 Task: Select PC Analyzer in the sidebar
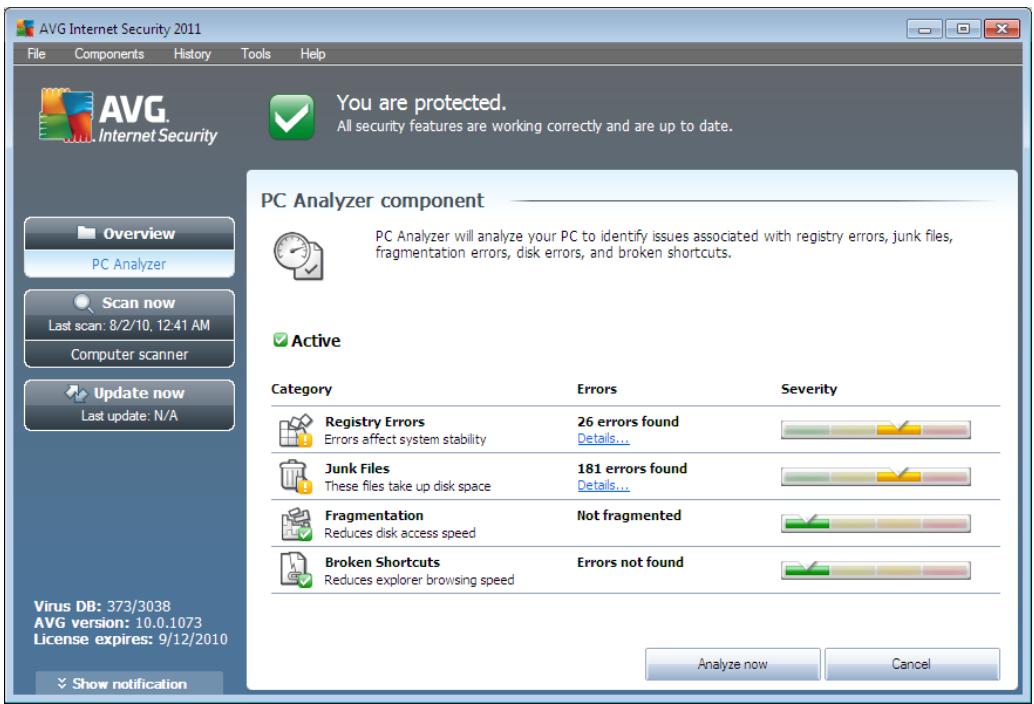coord(129,264)
